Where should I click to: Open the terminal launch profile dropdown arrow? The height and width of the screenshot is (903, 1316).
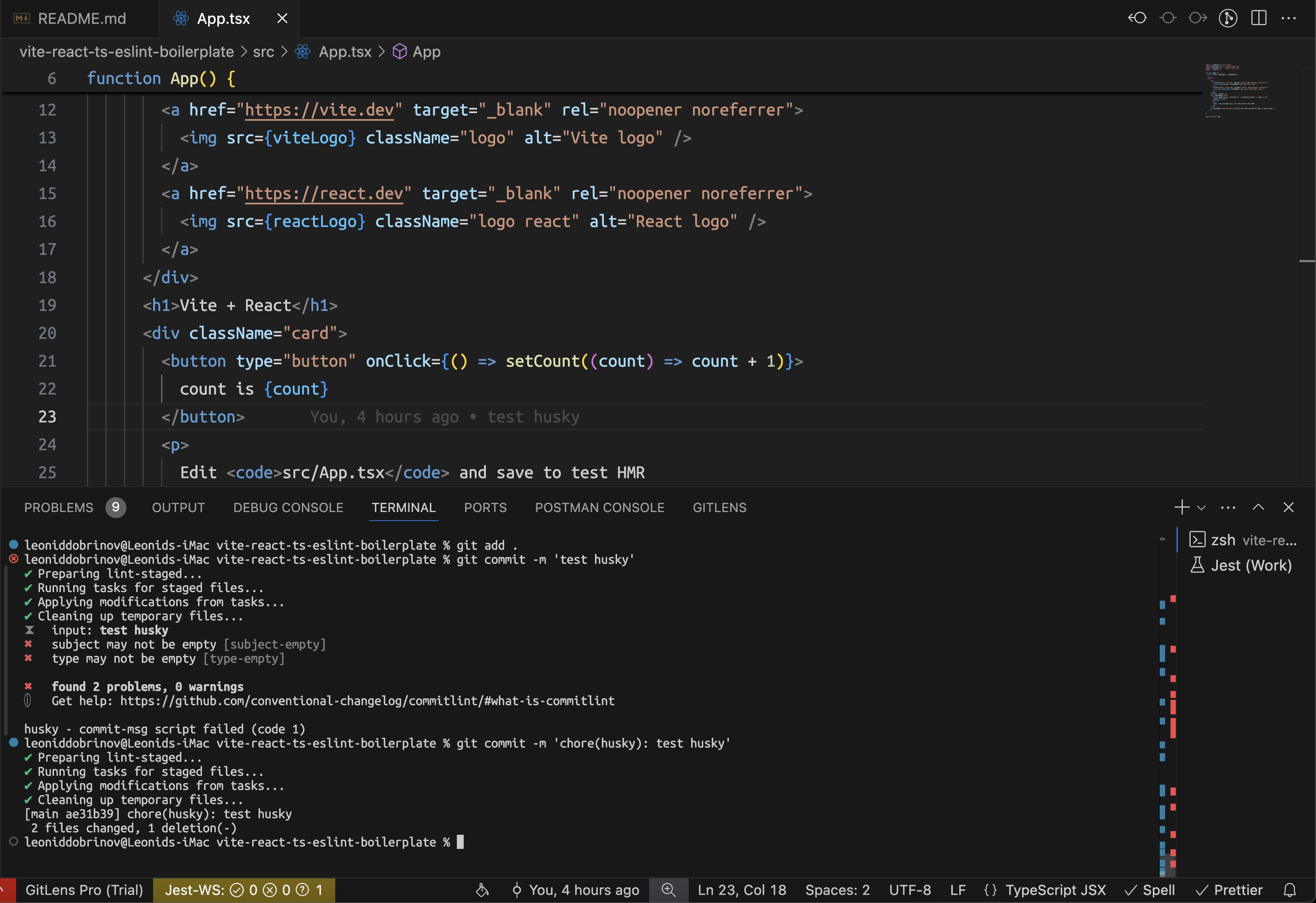click(1202, 508)
